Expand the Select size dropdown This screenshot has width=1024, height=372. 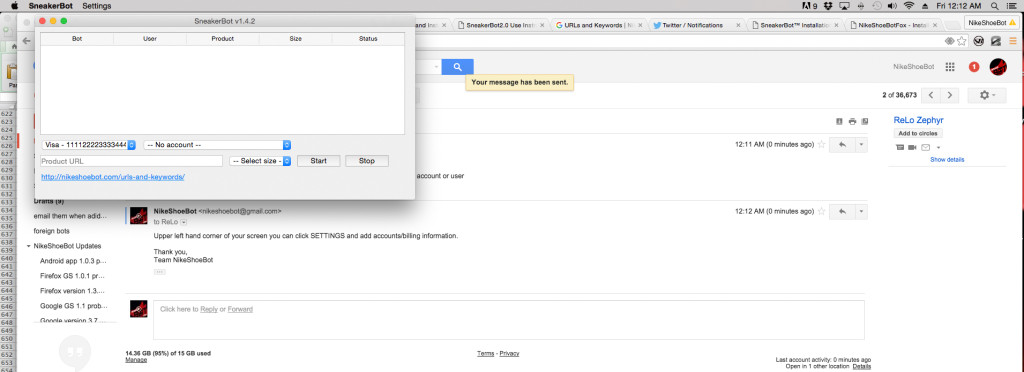pyautogui.click(x=260, y=161)
